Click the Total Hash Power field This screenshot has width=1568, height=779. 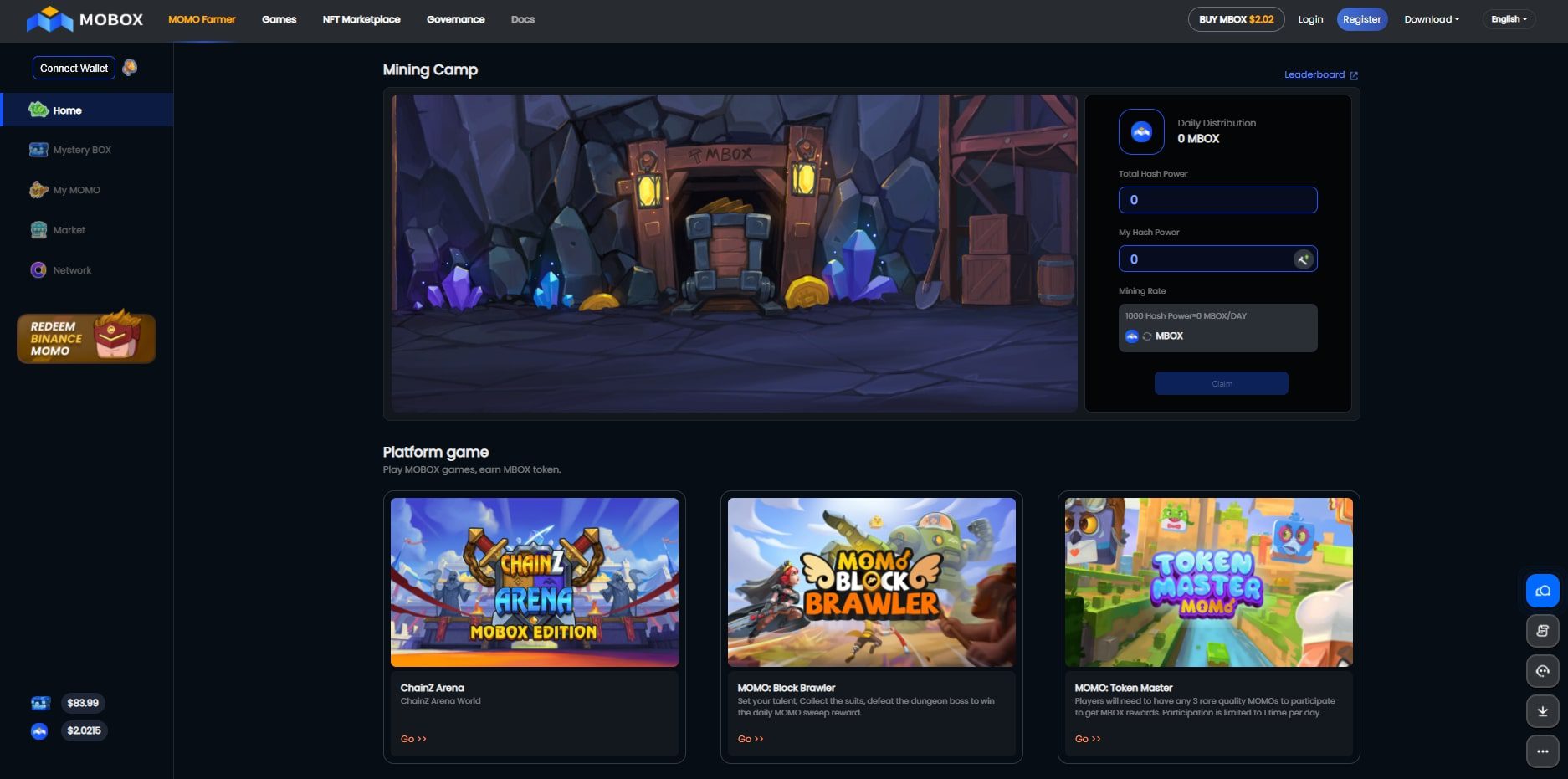point(1218,200)
